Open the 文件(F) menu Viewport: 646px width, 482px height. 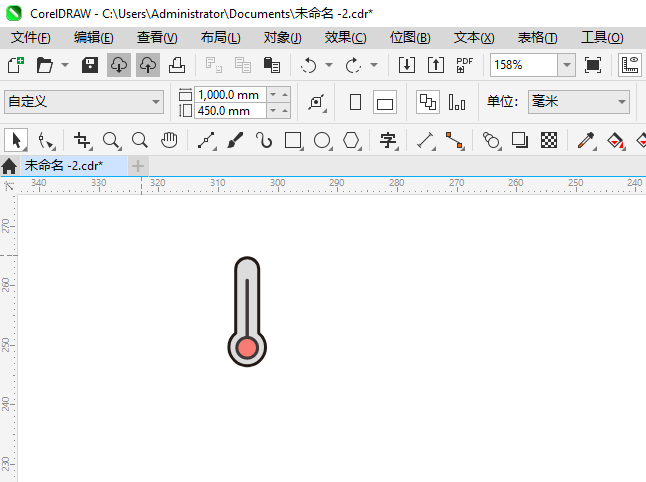(31, 38)
